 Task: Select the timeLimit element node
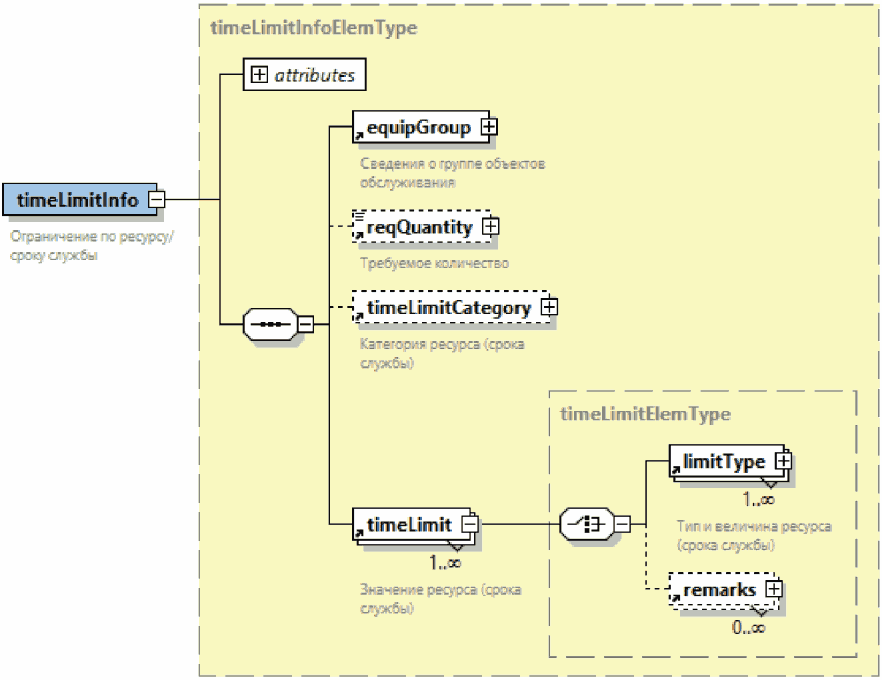pyautogui.click(x=409, y=523)
